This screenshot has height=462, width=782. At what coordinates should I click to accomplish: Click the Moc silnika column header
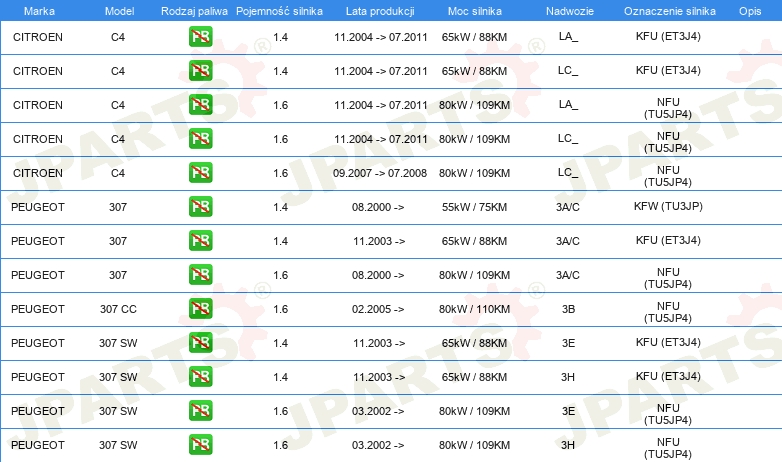pyautogui.click(x=474, y=11)
